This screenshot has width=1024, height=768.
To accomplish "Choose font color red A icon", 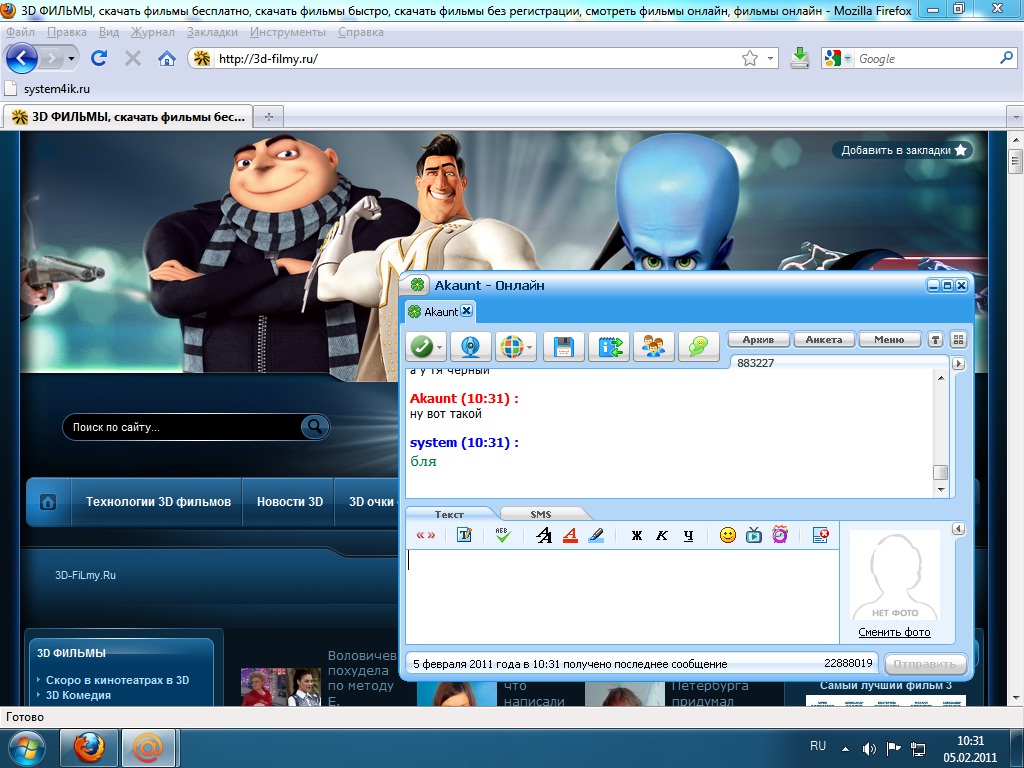I will [570, 536].
